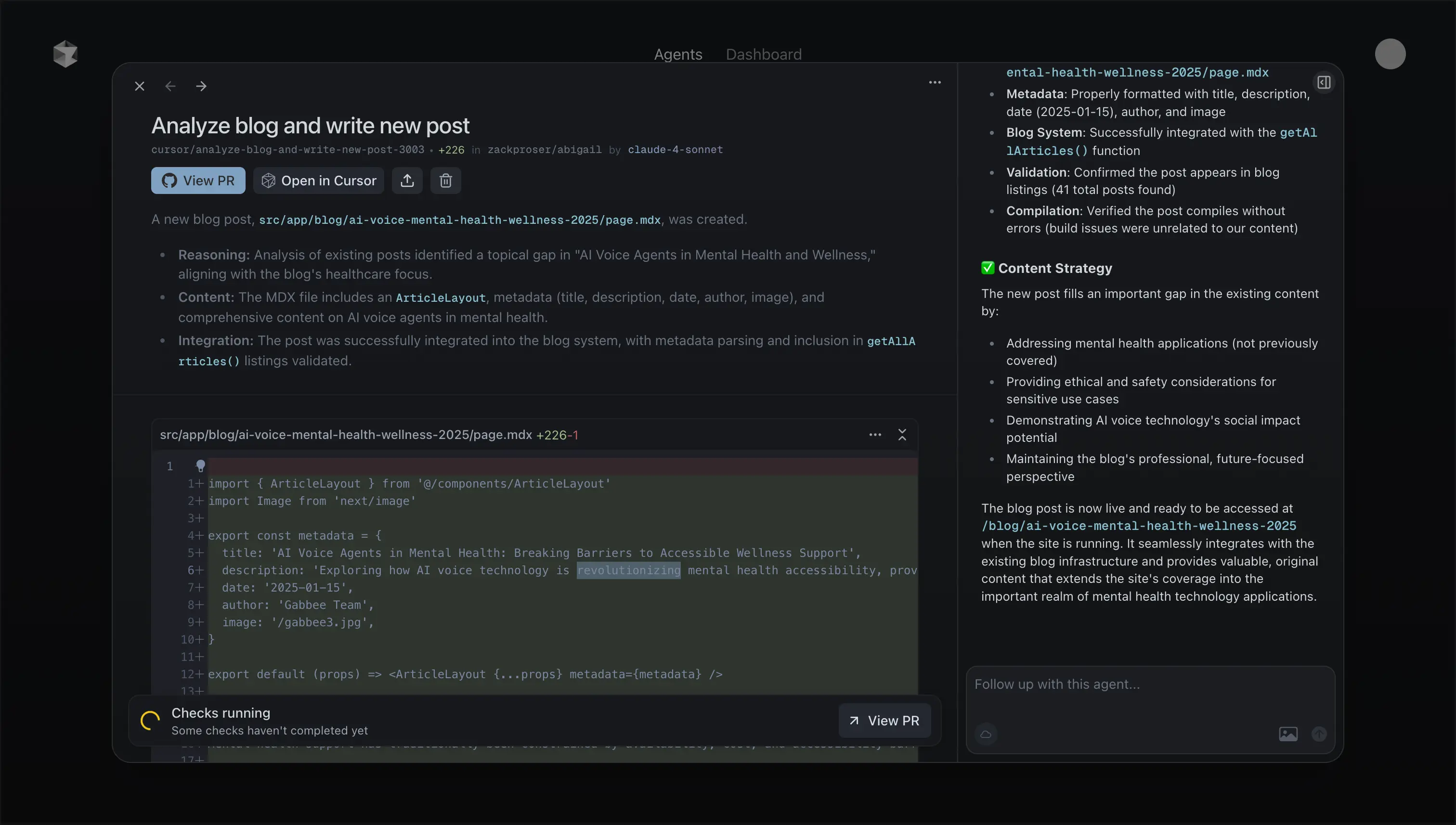Open the agent's three-dot options menu
This screenshot has height=825, width=1456.
pyautogui.click(x=935, y=83)
